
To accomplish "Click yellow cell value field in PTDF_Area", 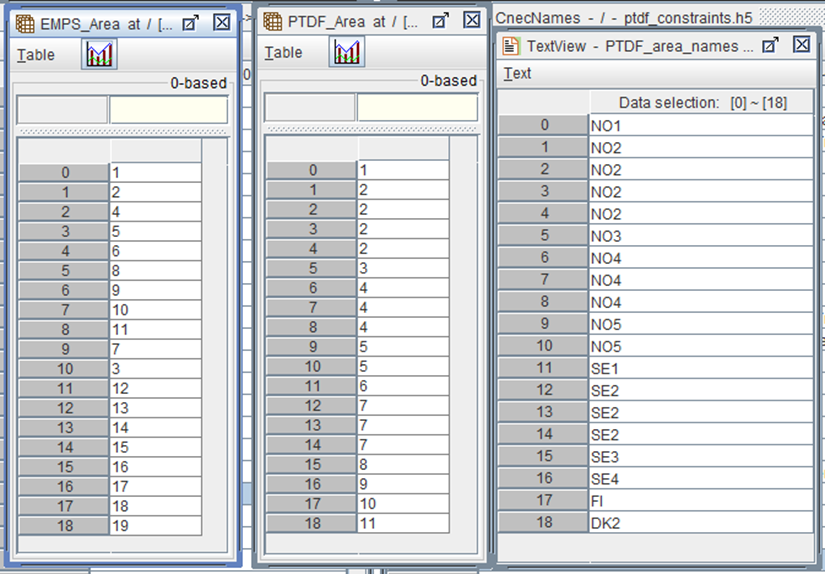I will (416, 108).
